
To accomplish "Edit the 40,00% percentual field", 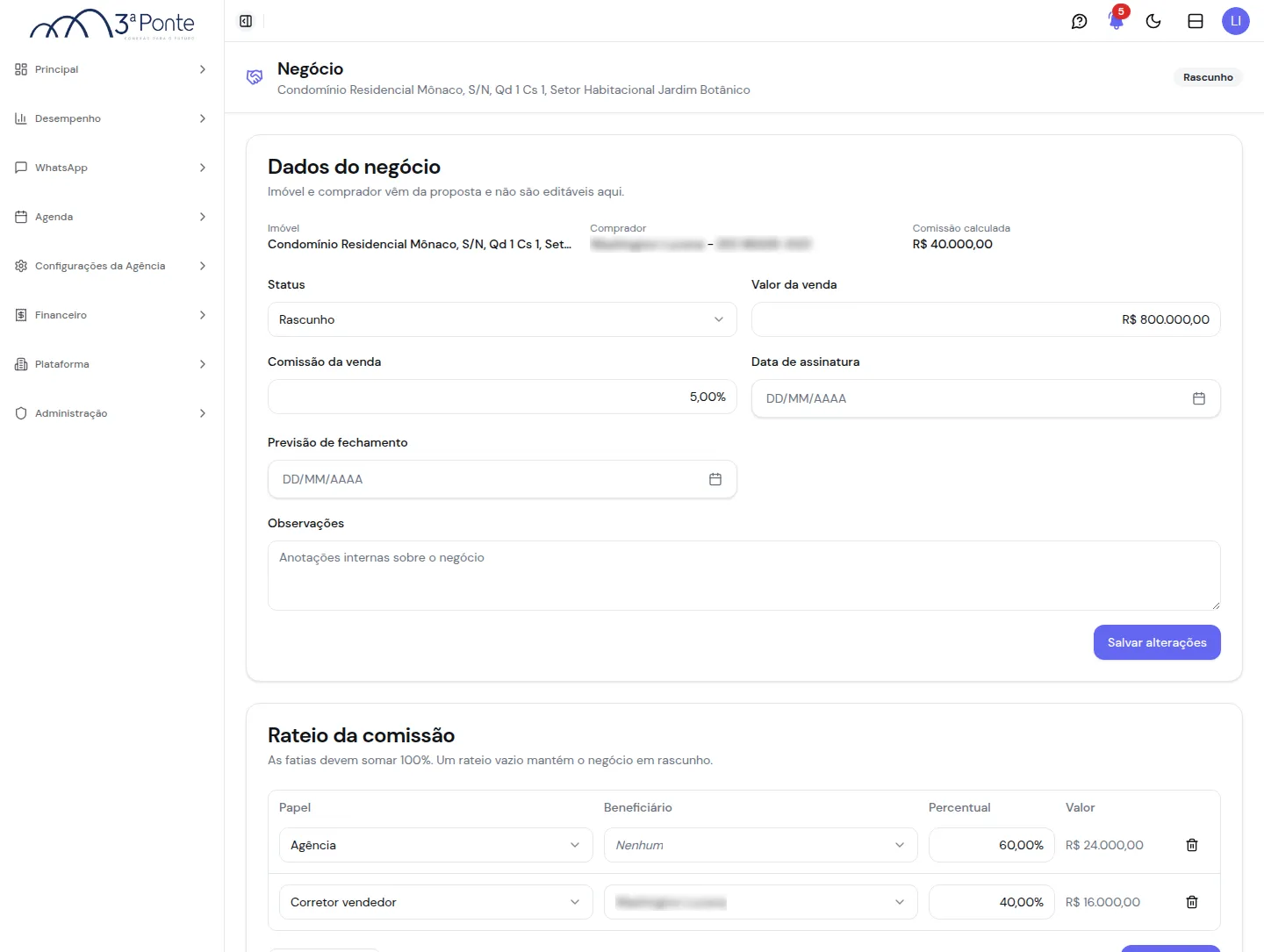I will [992, 902].
